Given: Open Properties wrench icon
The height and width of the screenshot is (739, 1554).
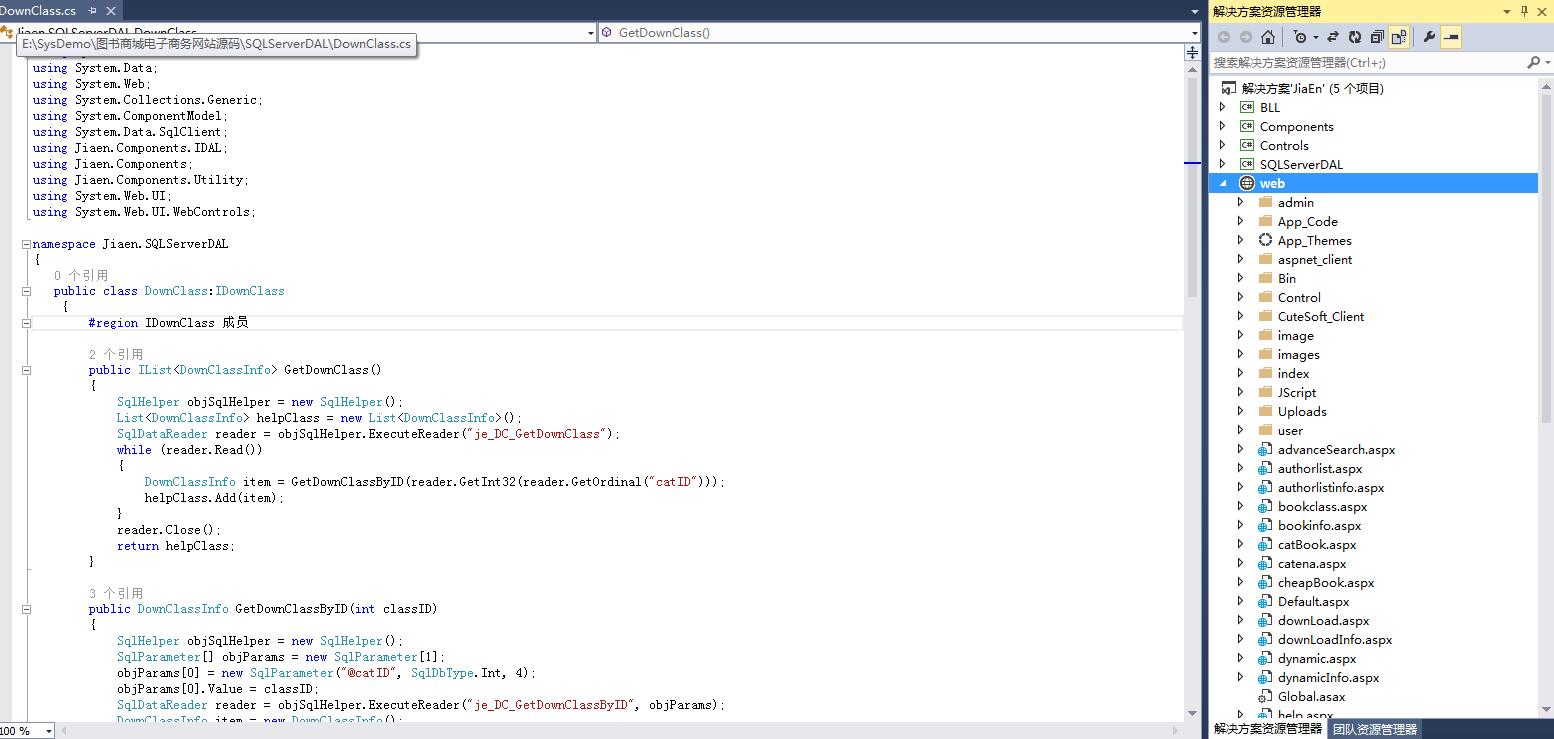Looking at the screenshot, I should pos(1429,37).
